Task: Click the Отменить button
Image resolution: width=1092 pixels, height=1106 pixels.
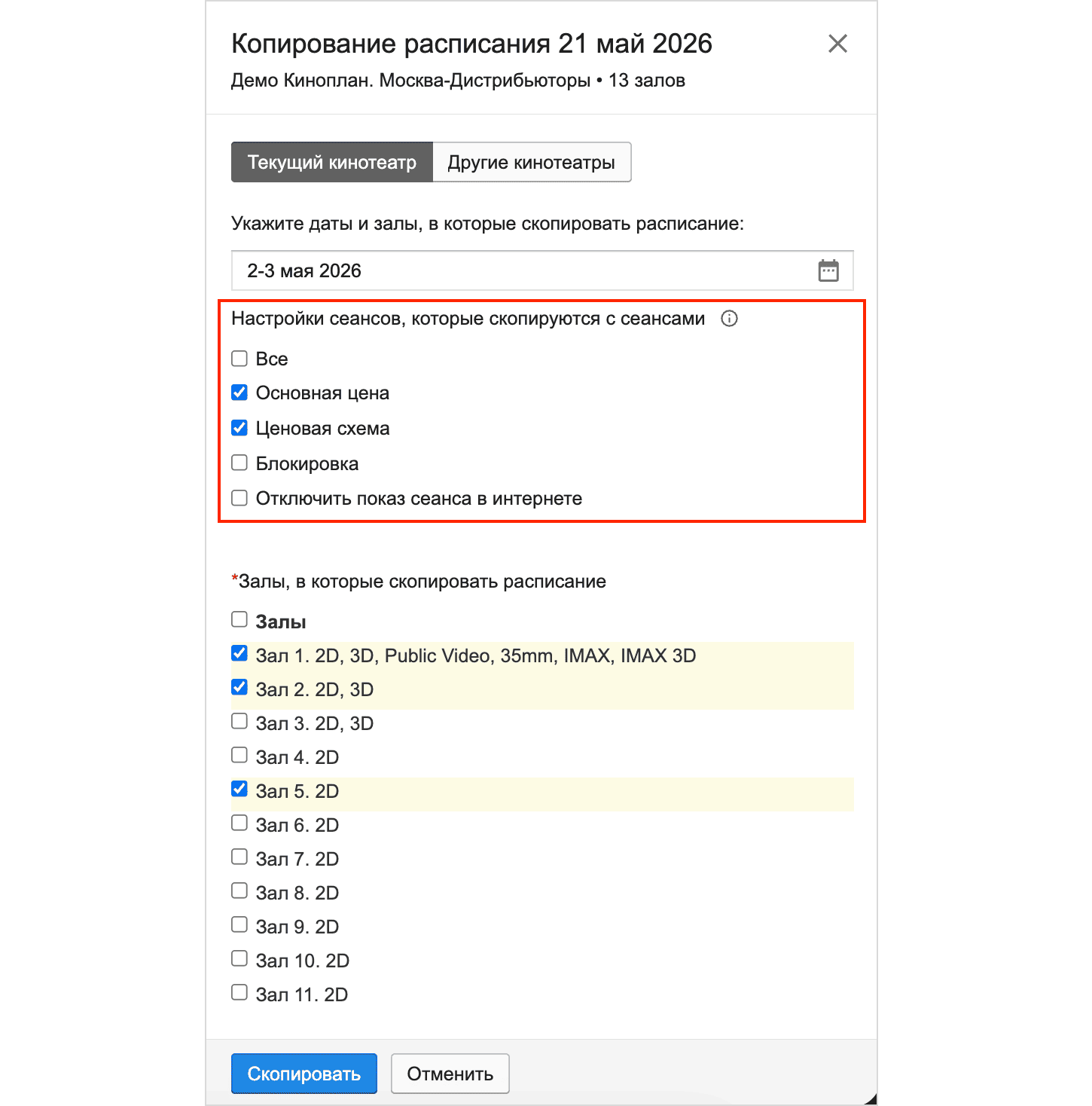Action: (450, 1074)
